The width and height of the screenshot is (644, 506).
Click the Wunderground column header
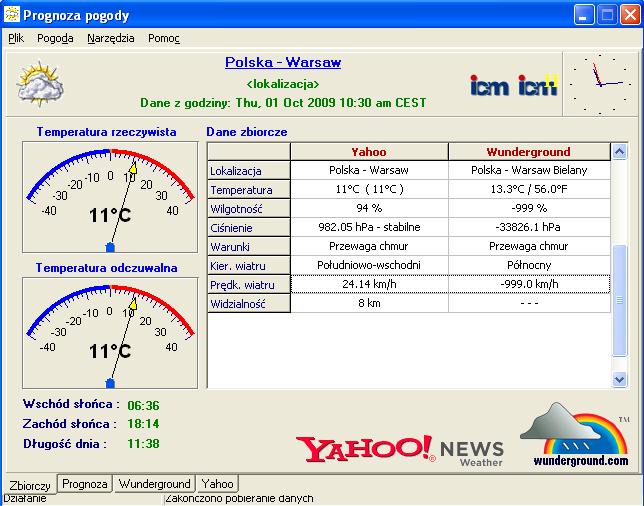(x=529, y=152)
